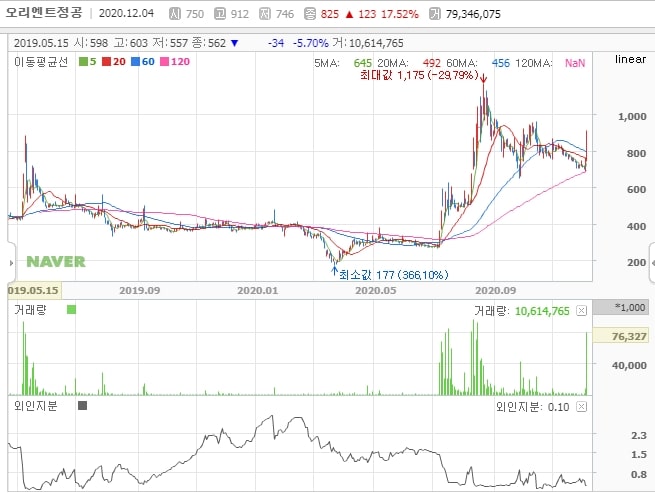This screenshot has height=493, width=655.
Task: Click the 2020.01 date axis label
Action: click(257, 290)
